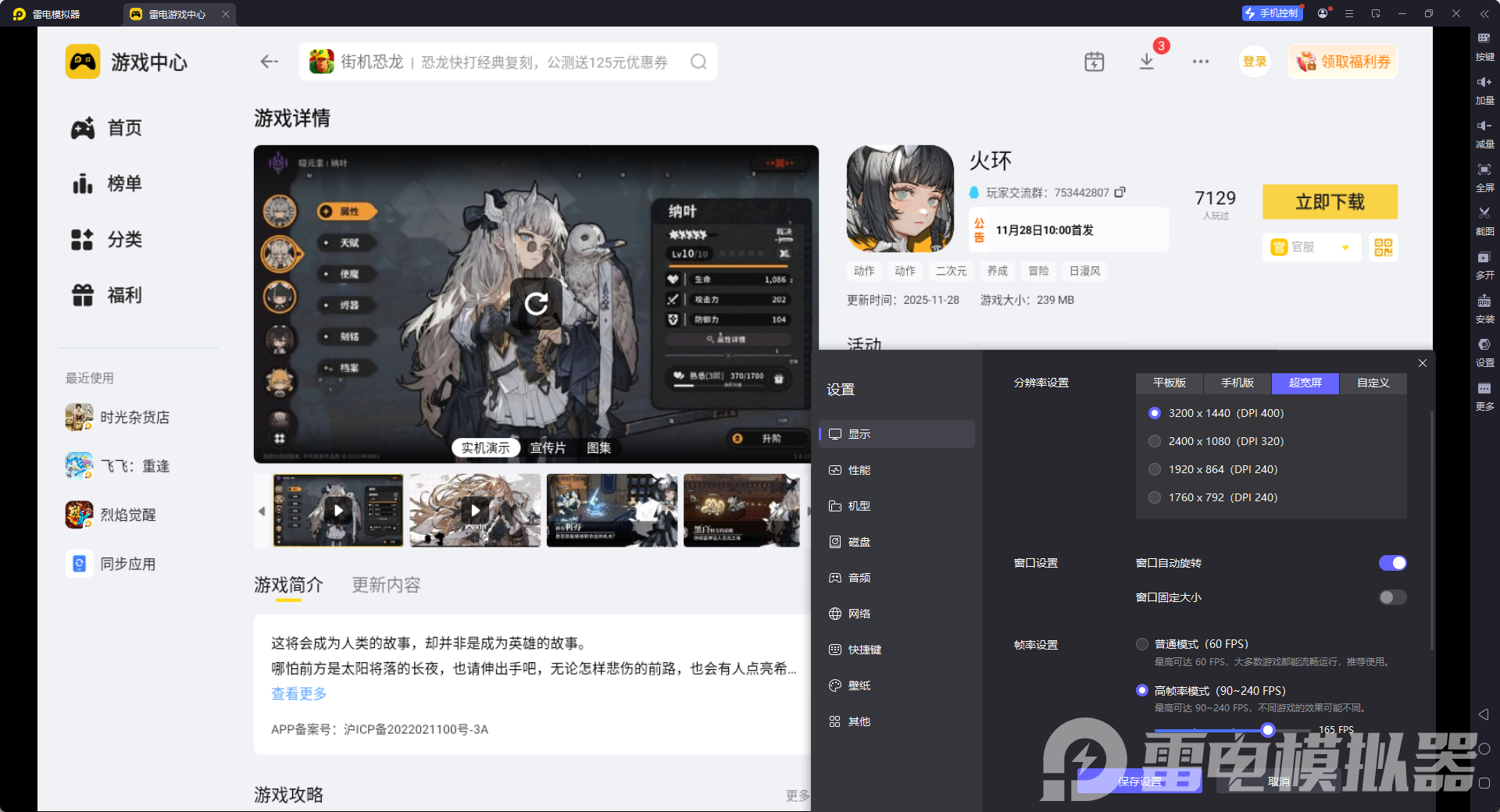
Task: Enable 窗口自动旋转 window auto-rotate
Action: [x=1392, y=563]
